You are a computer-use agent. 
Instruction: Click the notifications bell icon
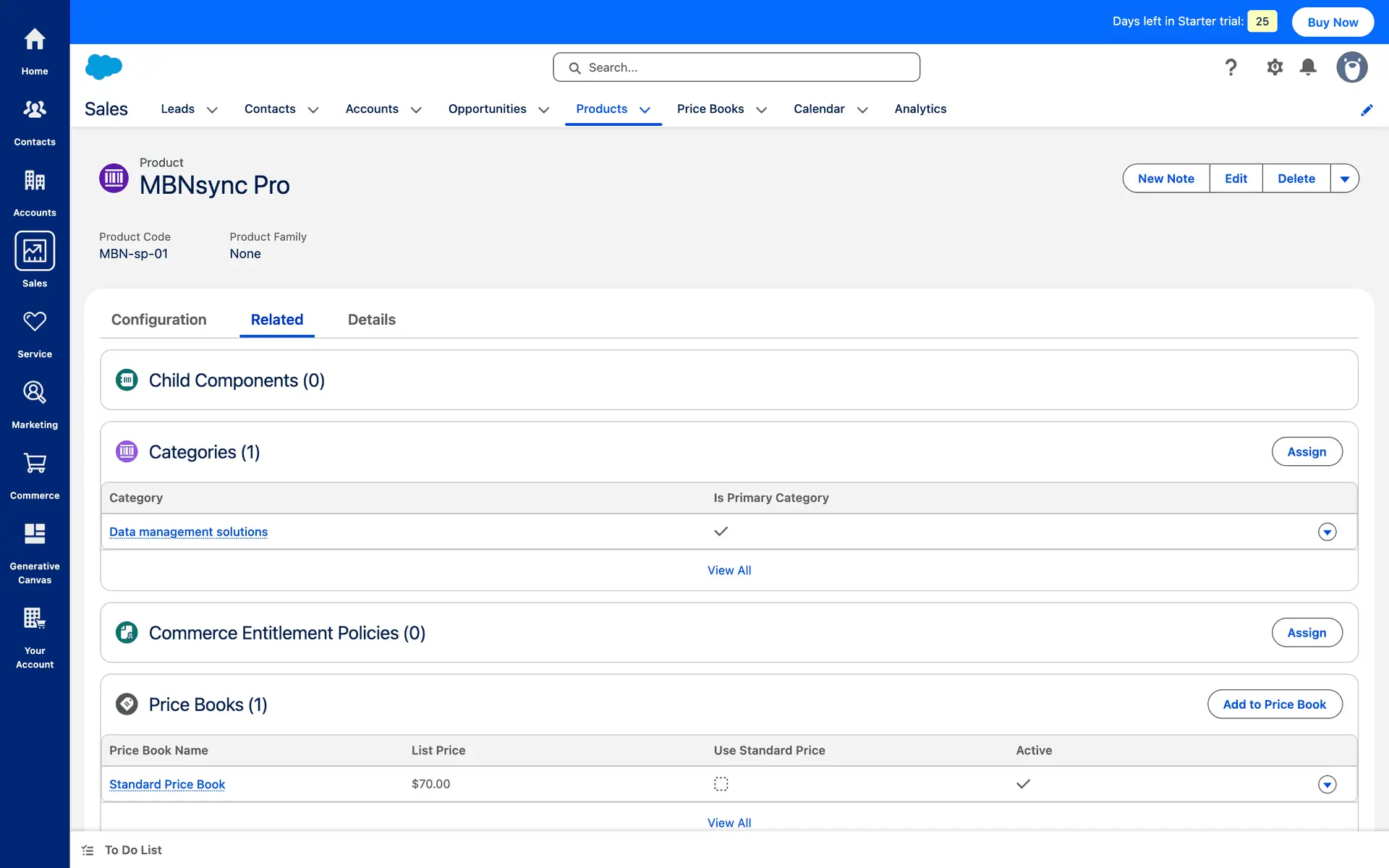coord(1308,67)
